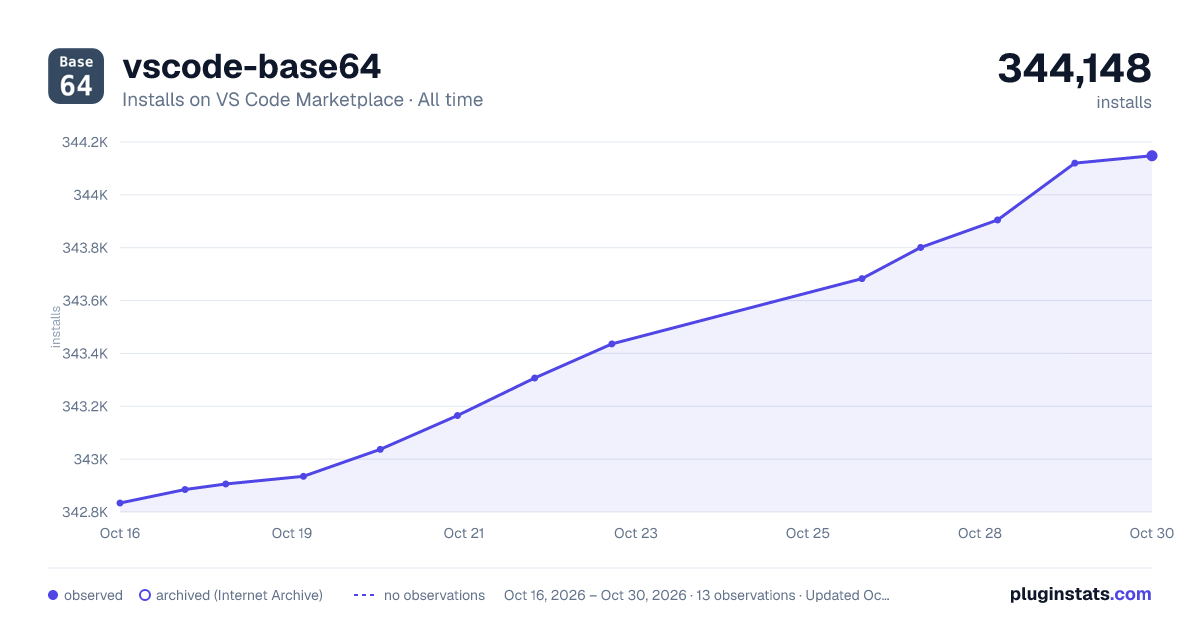Screen dimensions: 1200x630
Task: Click the data point near 343.4K
Action: click(x=612, y=344)
